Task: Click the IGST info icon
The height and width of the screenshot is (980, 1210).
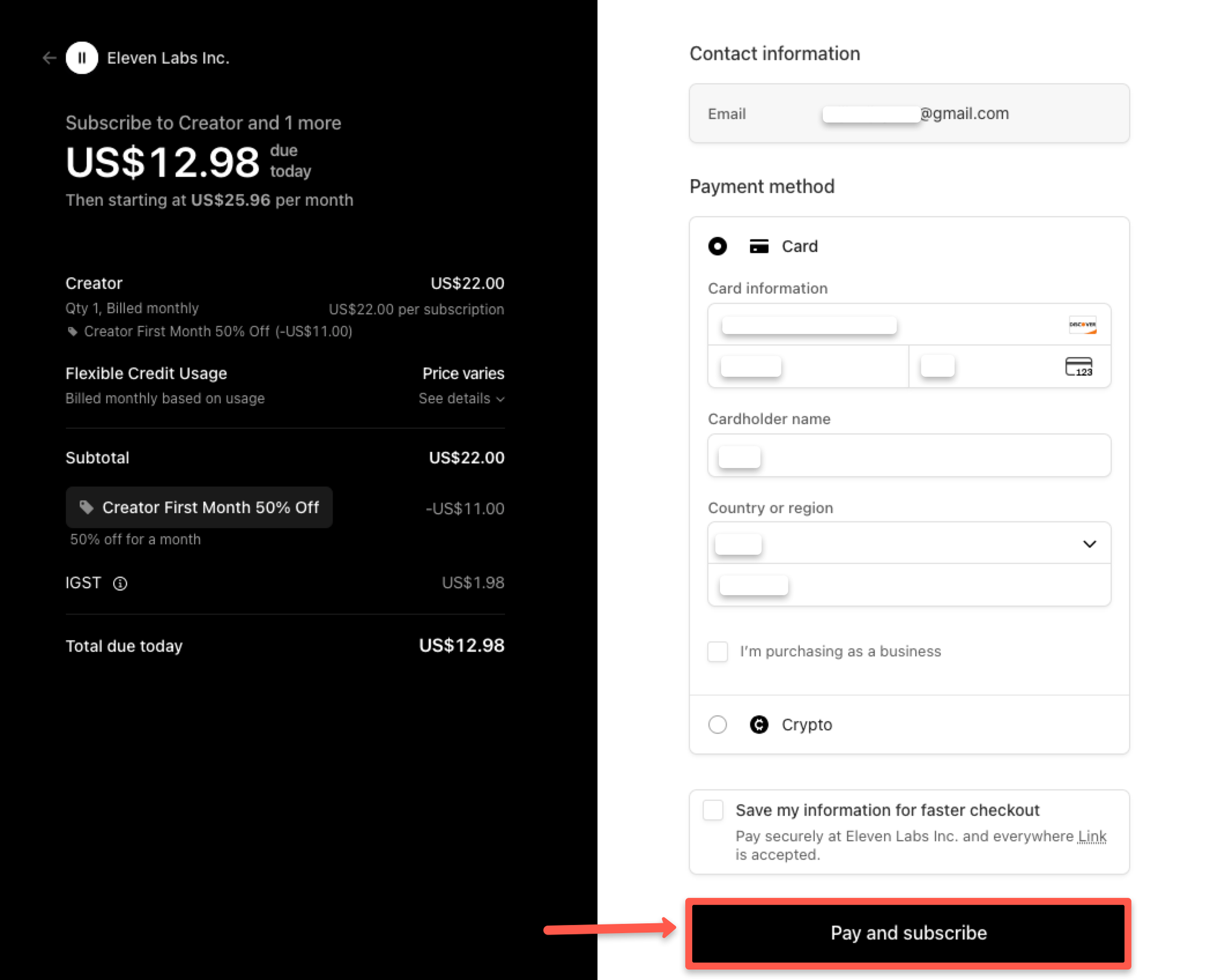Action: click(x=120, y=583)
